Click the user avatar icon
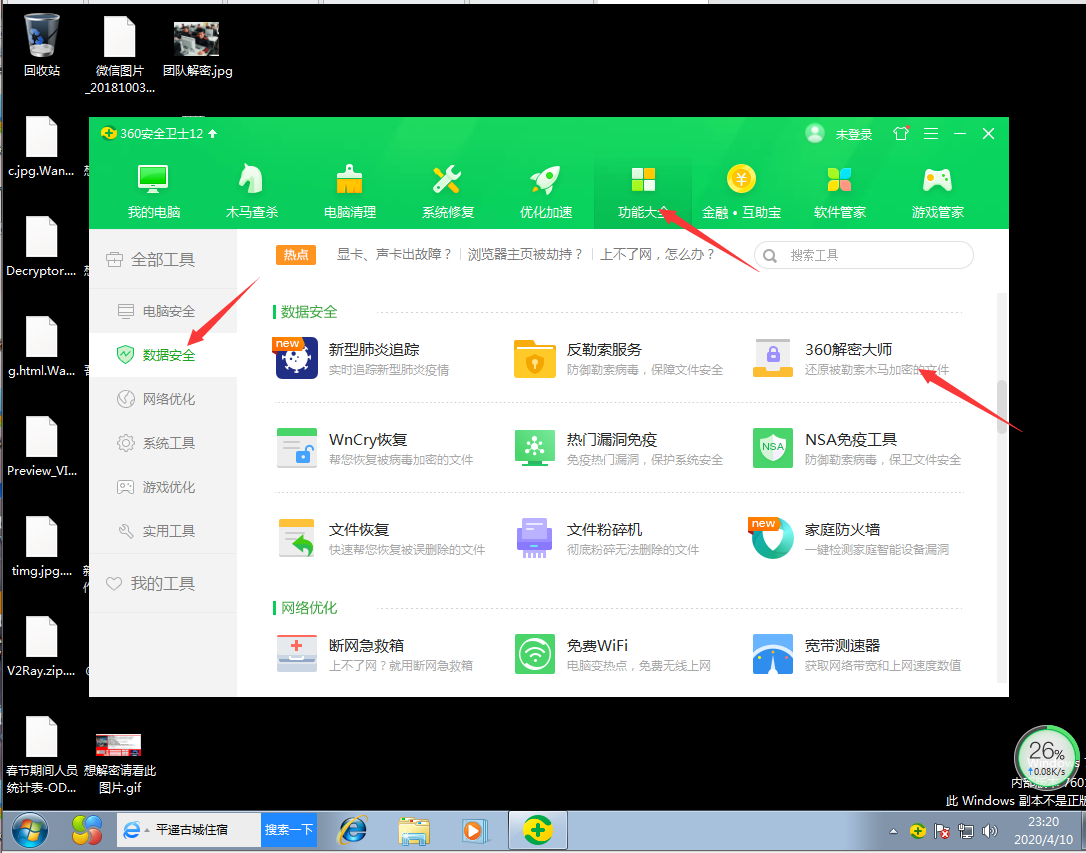The image size is (1086, 853). pyautogui.click(x=815, y=133)
